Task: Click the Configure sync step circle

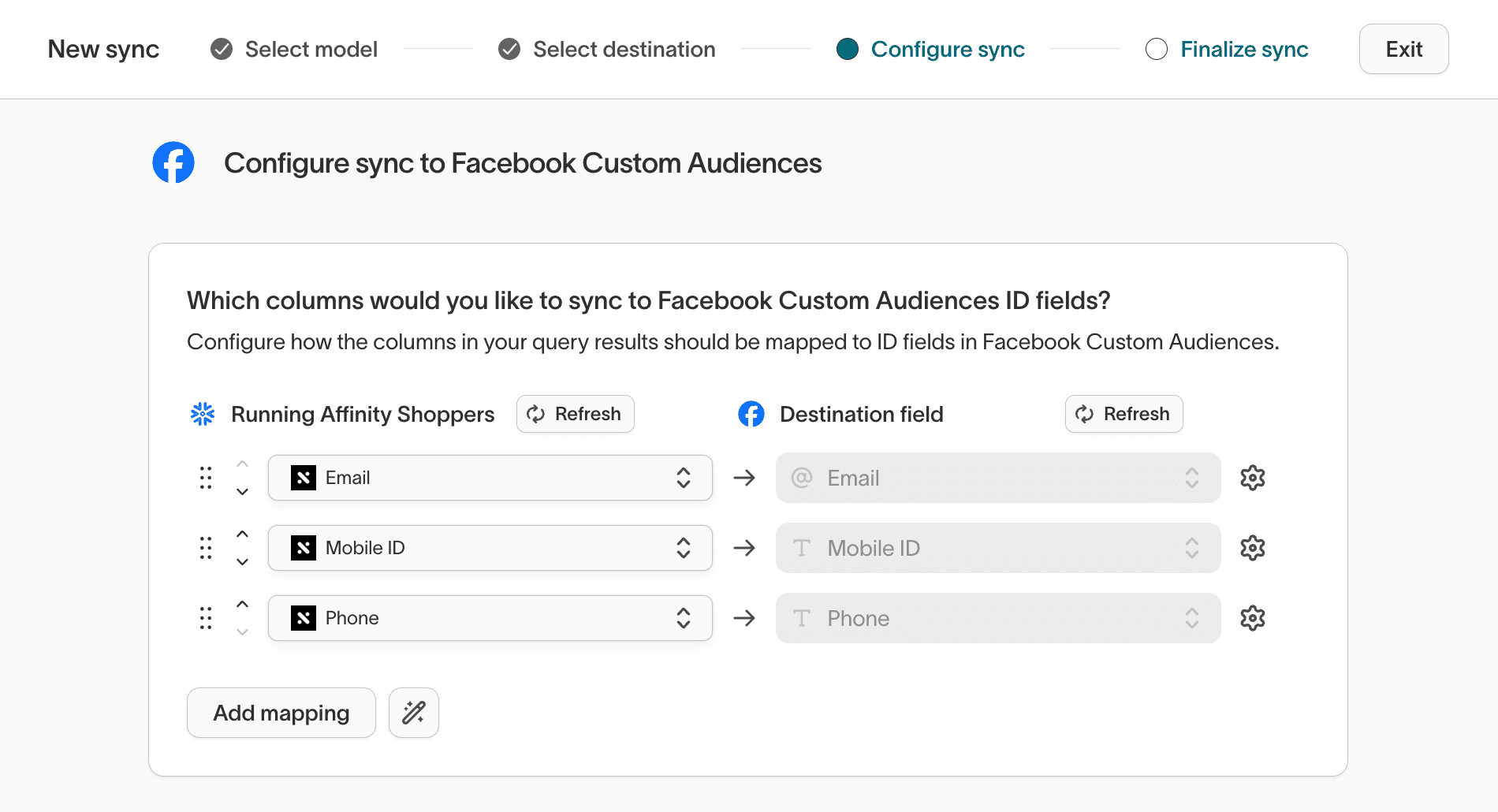Action: point(847,48)
